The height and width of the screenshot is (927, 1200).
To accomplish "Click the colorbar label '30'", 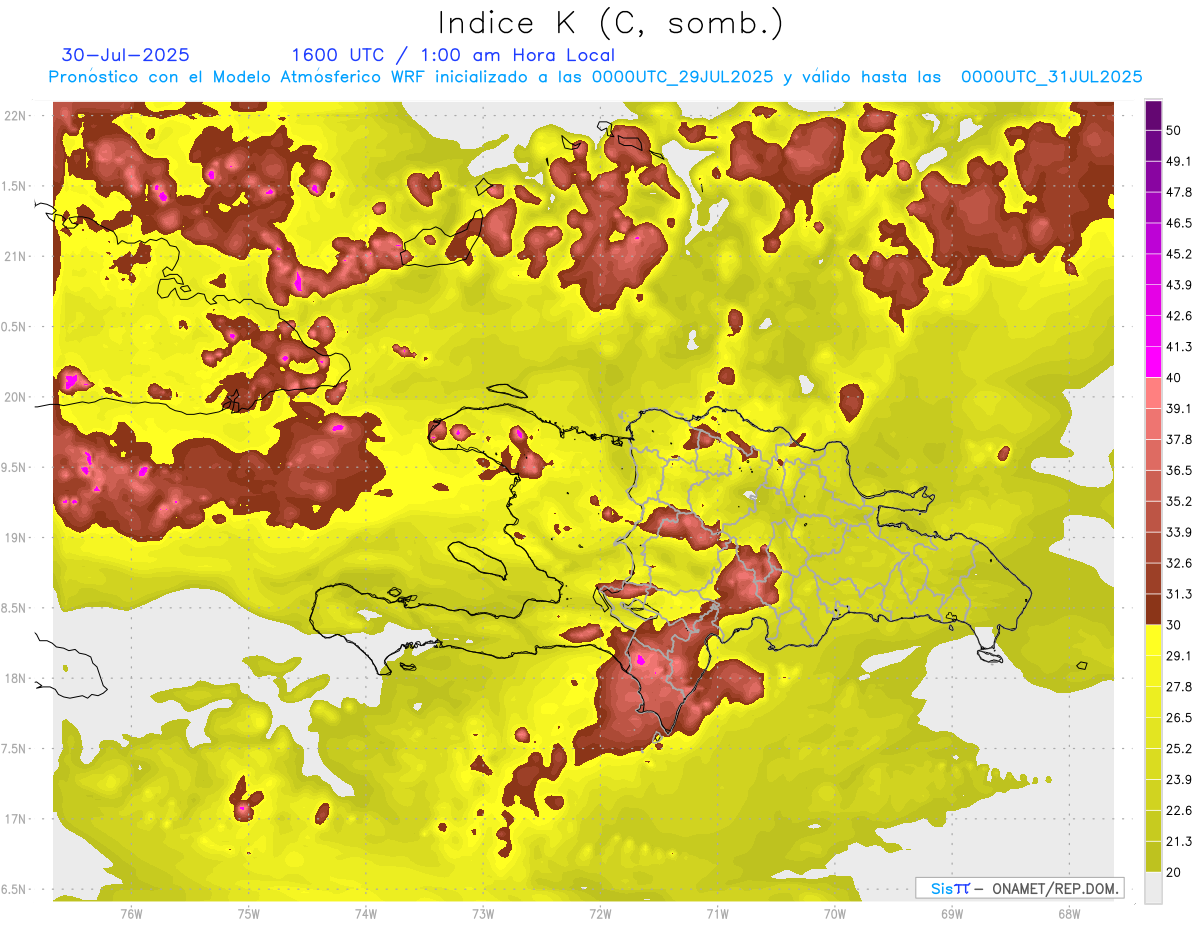I will [x=1174, y=625].
